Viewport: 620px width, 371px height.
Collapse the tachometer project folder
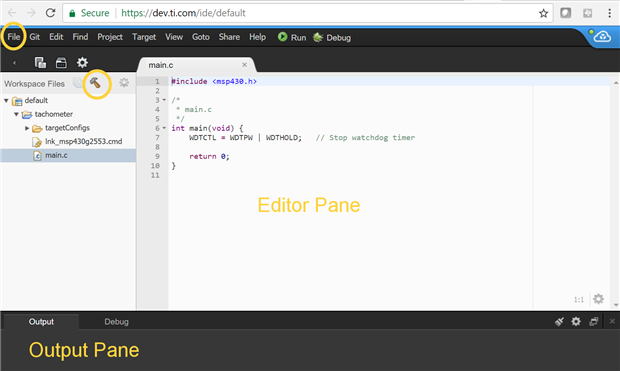[x=16, y=114]
